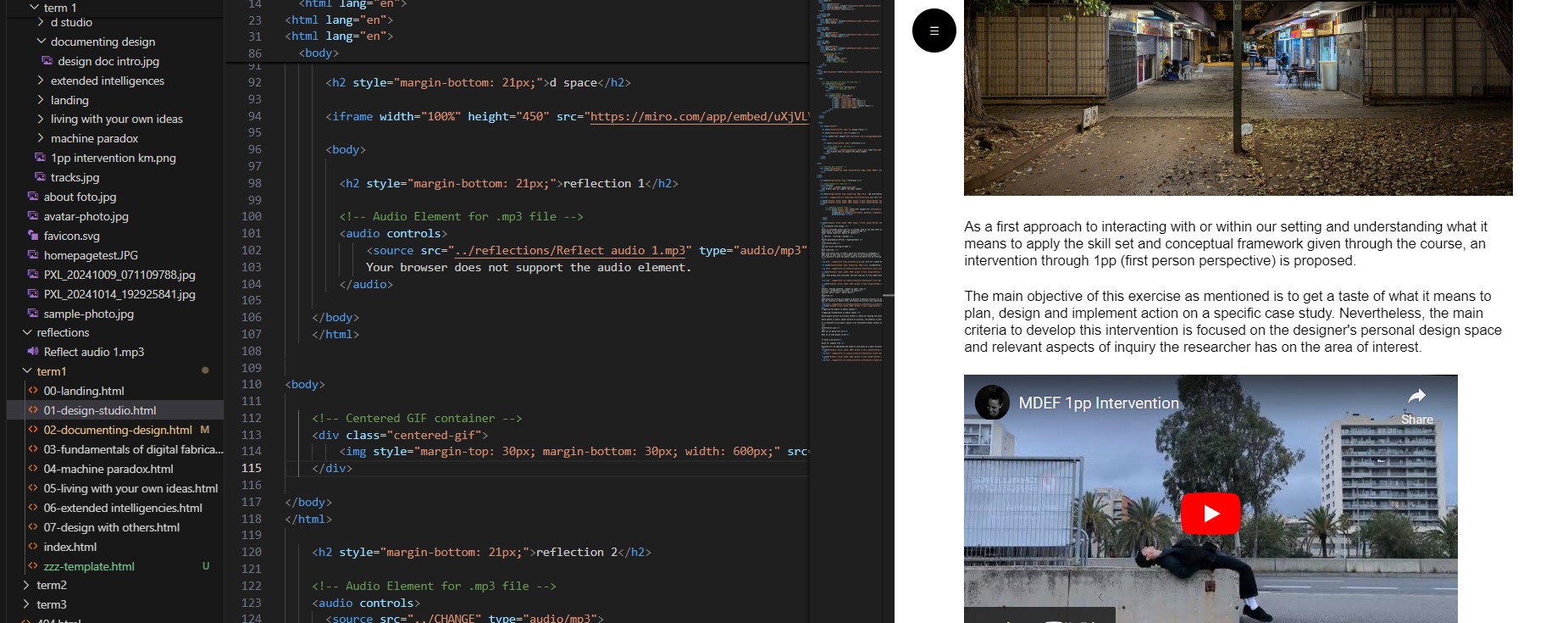Open design doc intro.jpg image file

coord(108,61)
